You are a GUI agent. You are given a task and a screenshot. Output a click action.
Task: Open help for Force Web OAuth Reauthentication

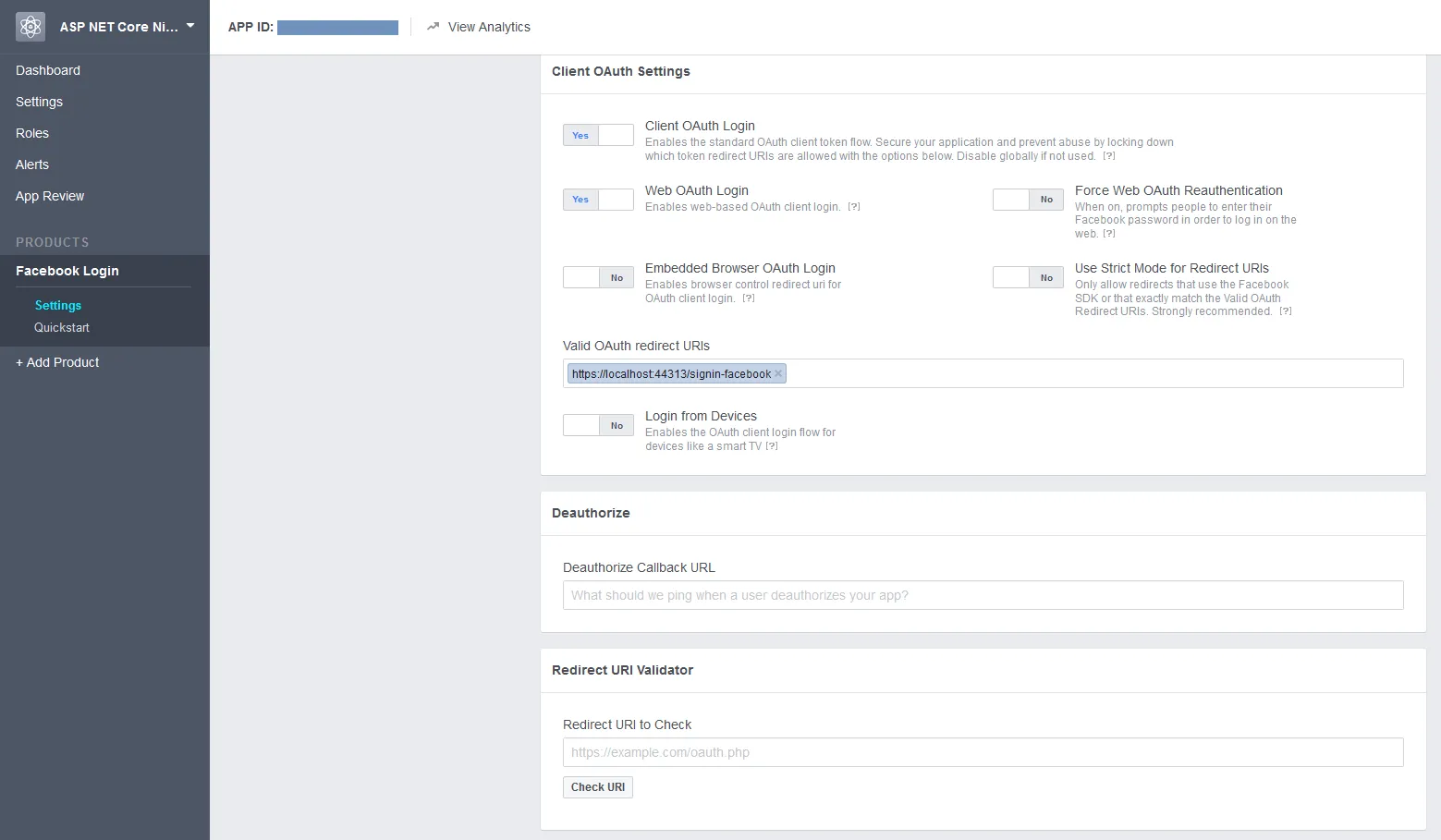(x=1109, y=234)
